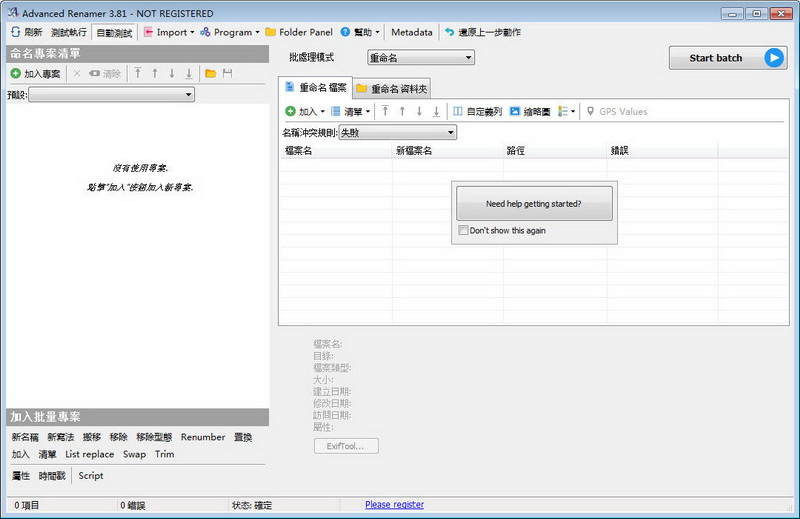Show the Folder Panel
This screenshot has height=519, width=800.
click(x=299, y=32)
